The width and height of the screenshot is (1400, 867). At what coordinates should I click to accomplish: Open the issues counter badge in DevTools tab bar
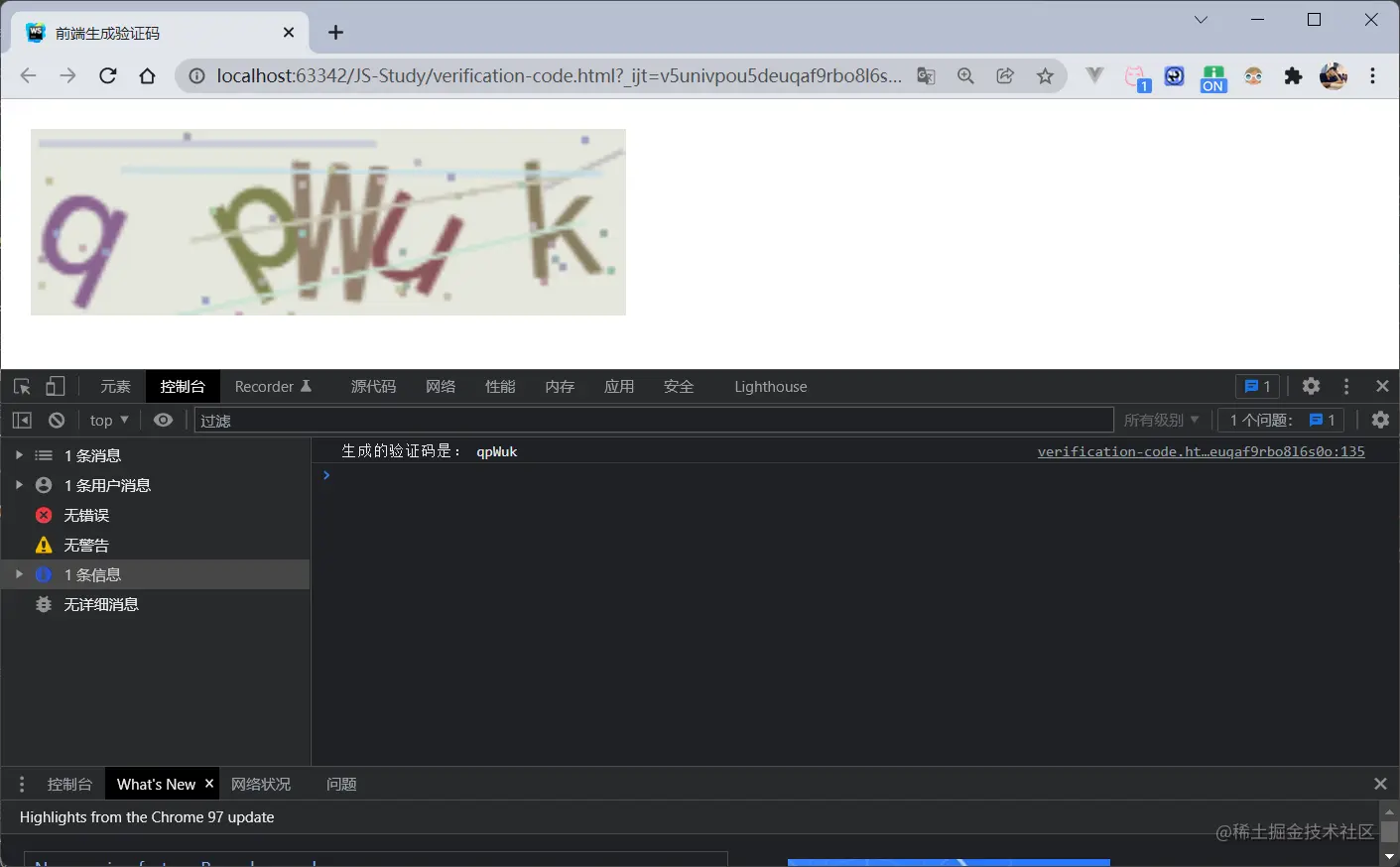(1257, 386)
